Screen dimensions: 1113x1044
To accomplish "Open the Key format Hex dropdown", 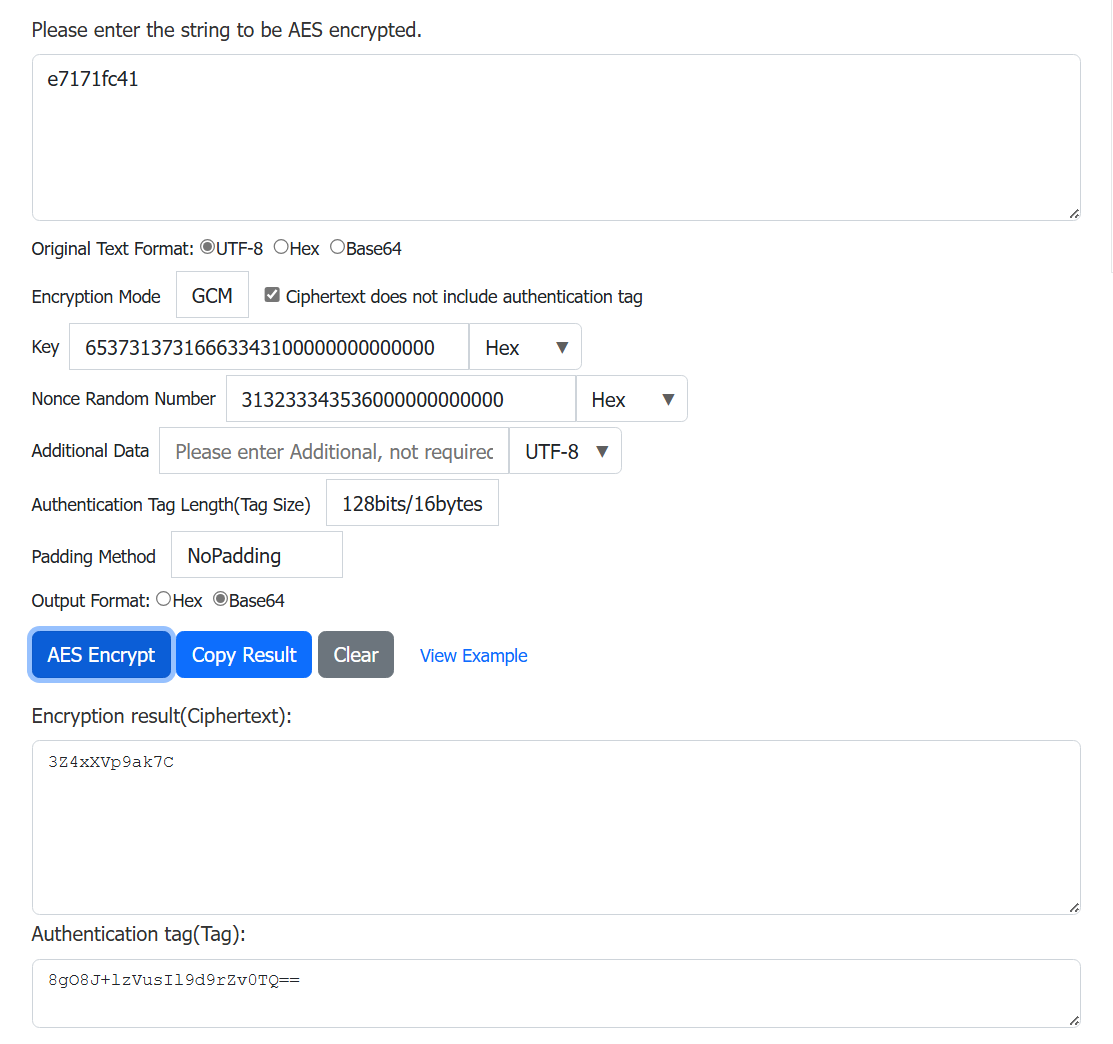I will pyautogui.click(x=525, y=347).
